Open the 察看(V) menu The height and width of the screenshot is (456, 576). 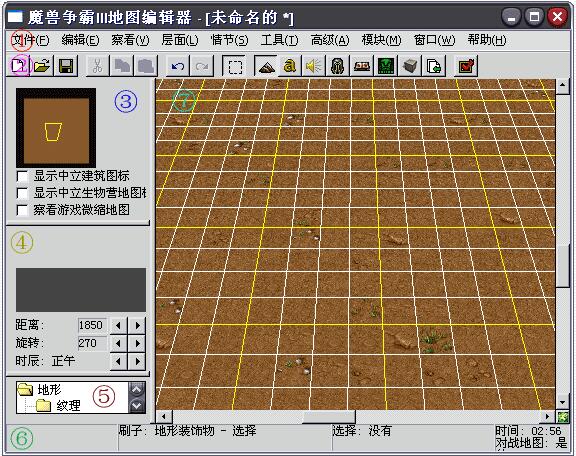(130, 40)
